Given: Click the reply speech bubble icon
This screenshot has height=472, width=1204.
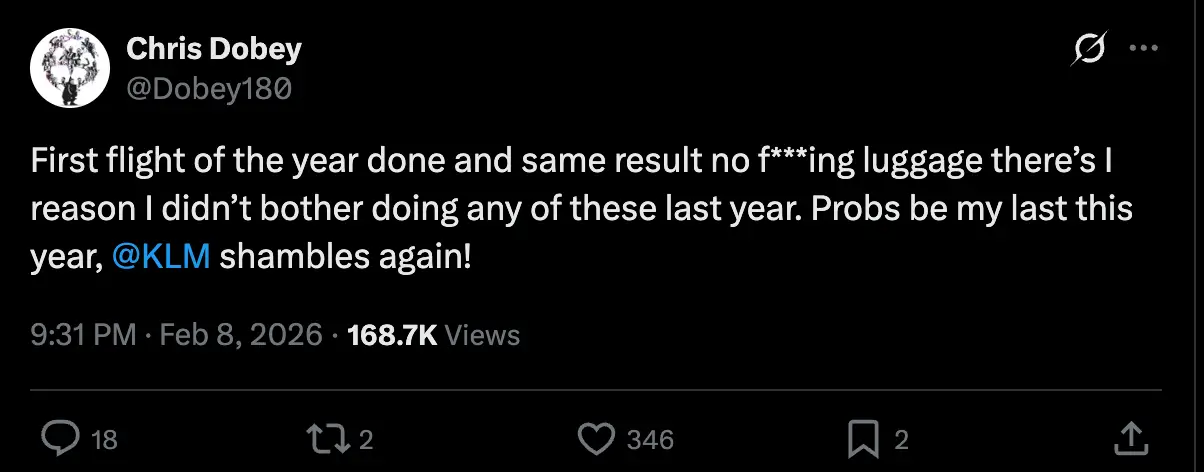Looking at the screenshot, I should [62, 438].
